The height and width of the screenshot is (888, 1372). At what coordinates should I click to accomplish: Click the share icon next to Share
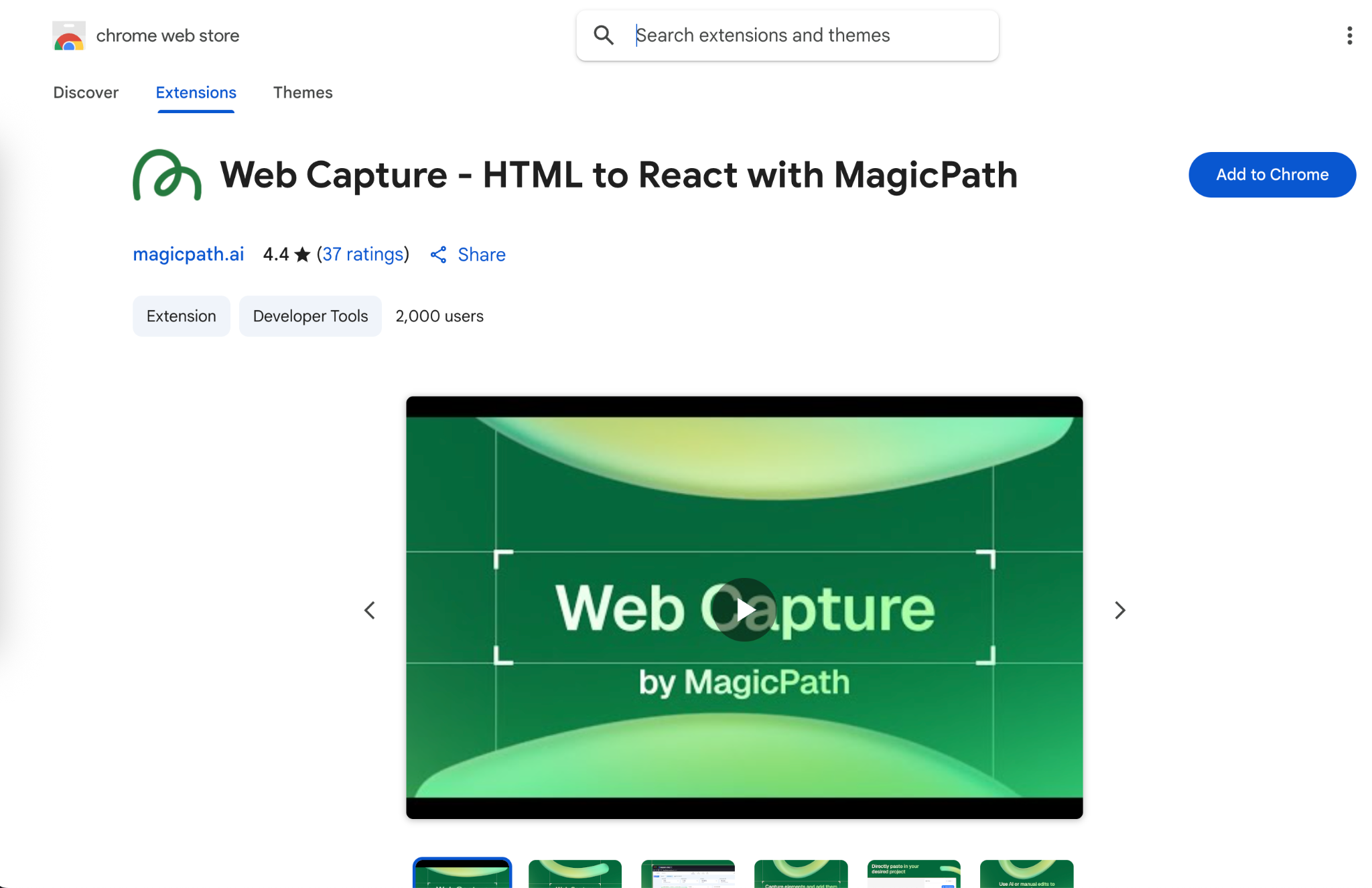pyautogui.click(x=439, y=255)
